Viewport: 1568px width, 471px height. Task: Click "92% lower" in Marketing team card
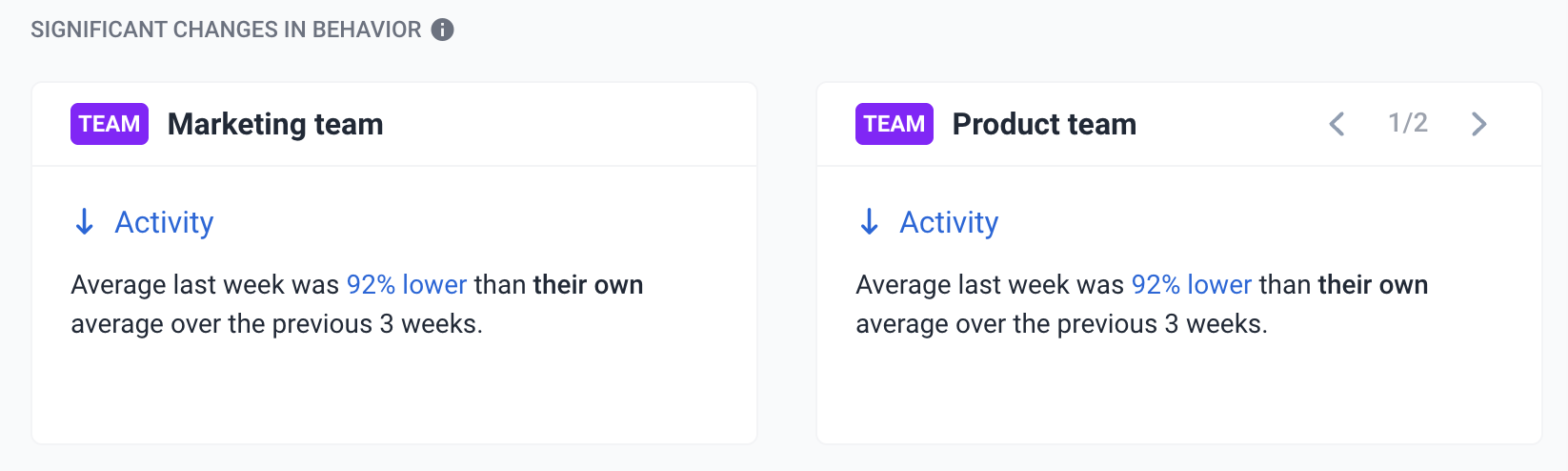[x=407, y=285]
